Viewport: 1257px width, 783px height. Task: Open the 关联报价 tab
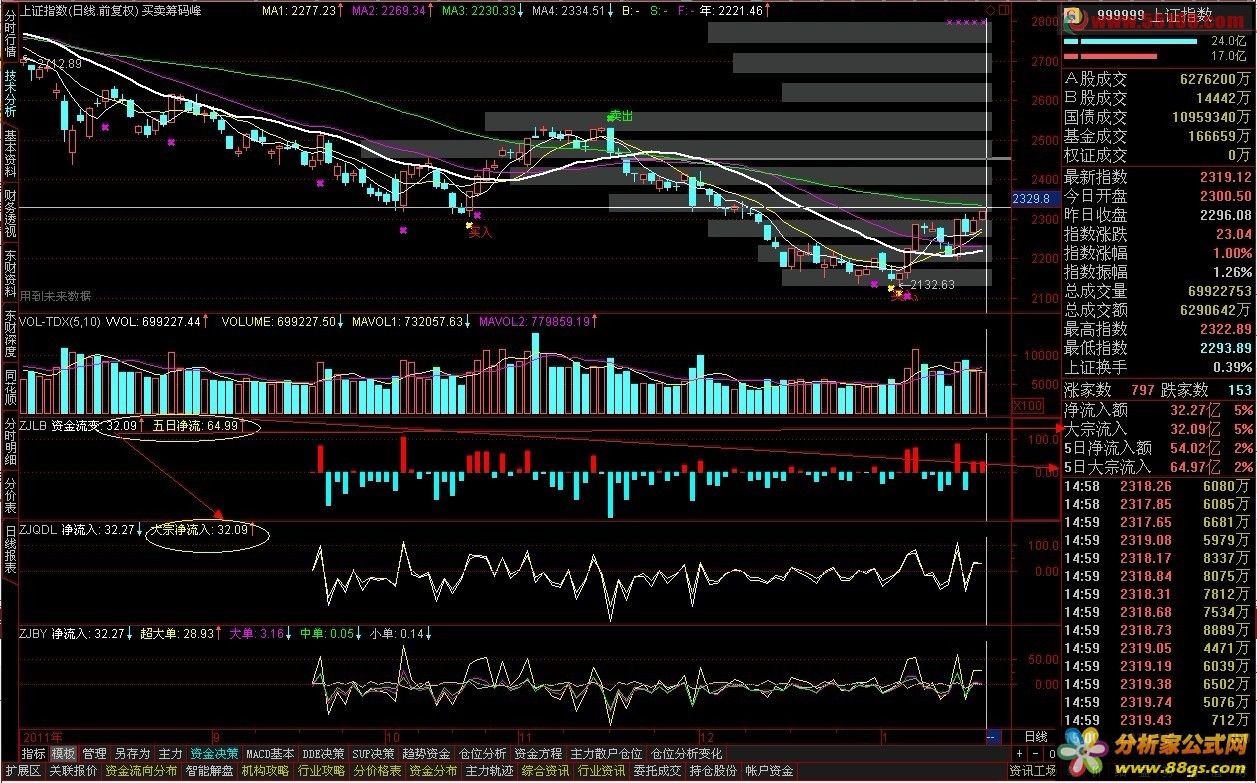point(74,771)
